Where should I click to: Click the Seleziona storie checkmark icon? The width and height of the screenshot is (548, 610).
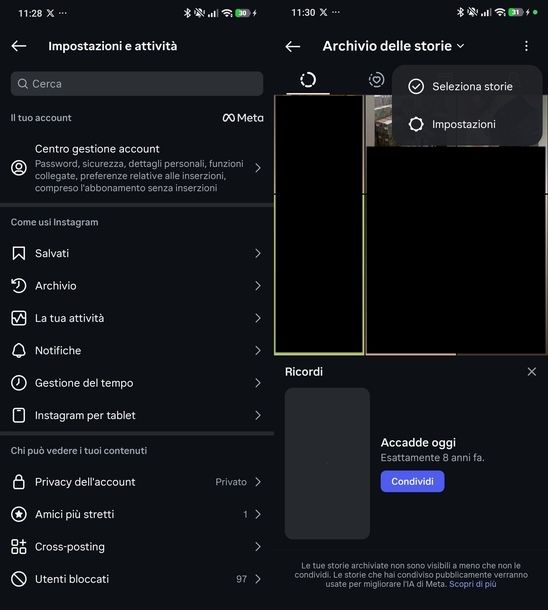pos(416,86)
